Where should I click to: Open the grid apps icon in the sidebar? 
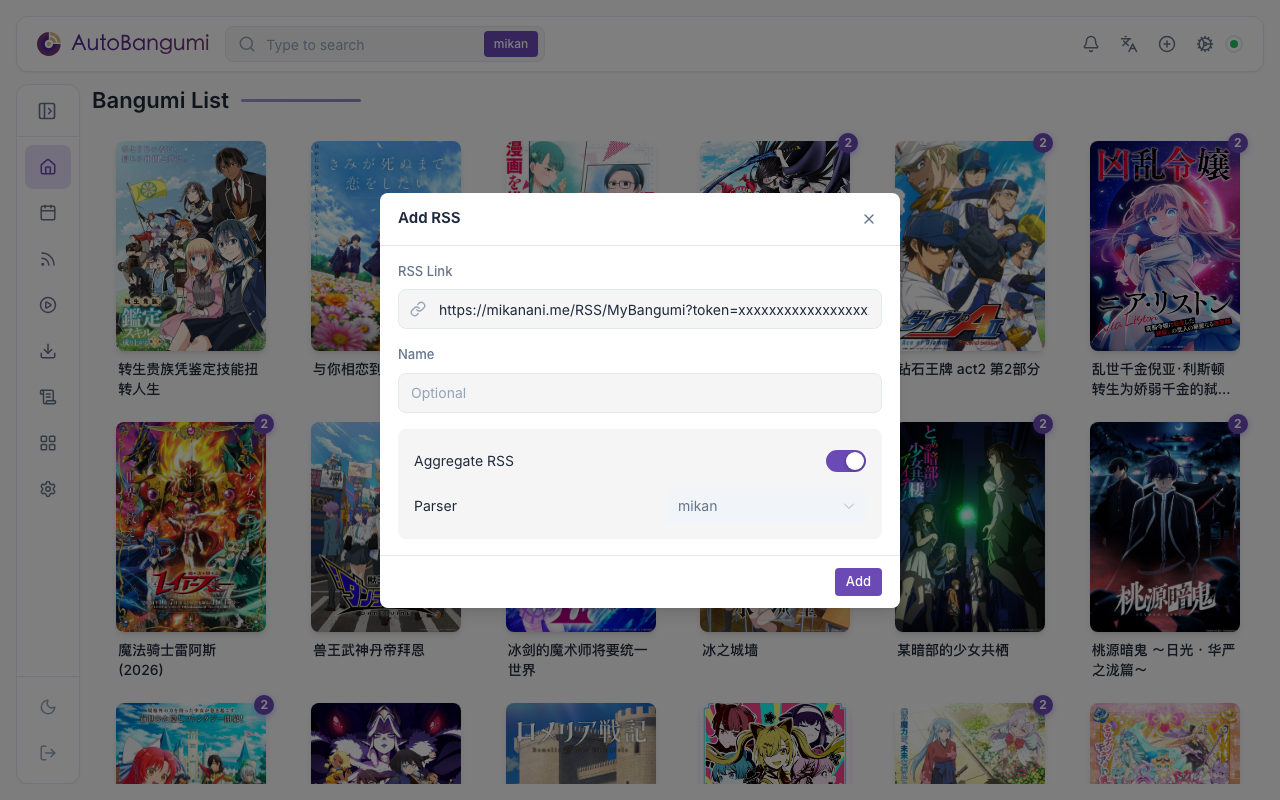pos(48,443)
